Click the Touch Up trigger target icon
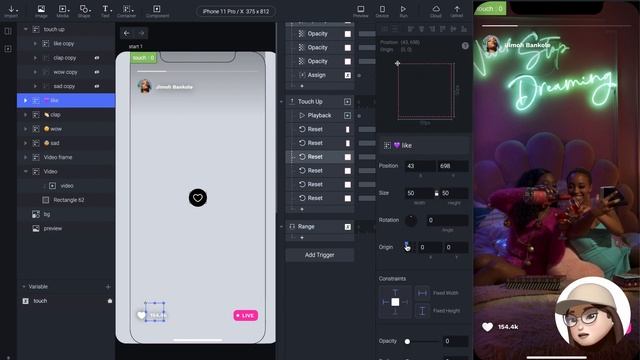The width and height of the screenshot is (640, 360). (347, 102)
